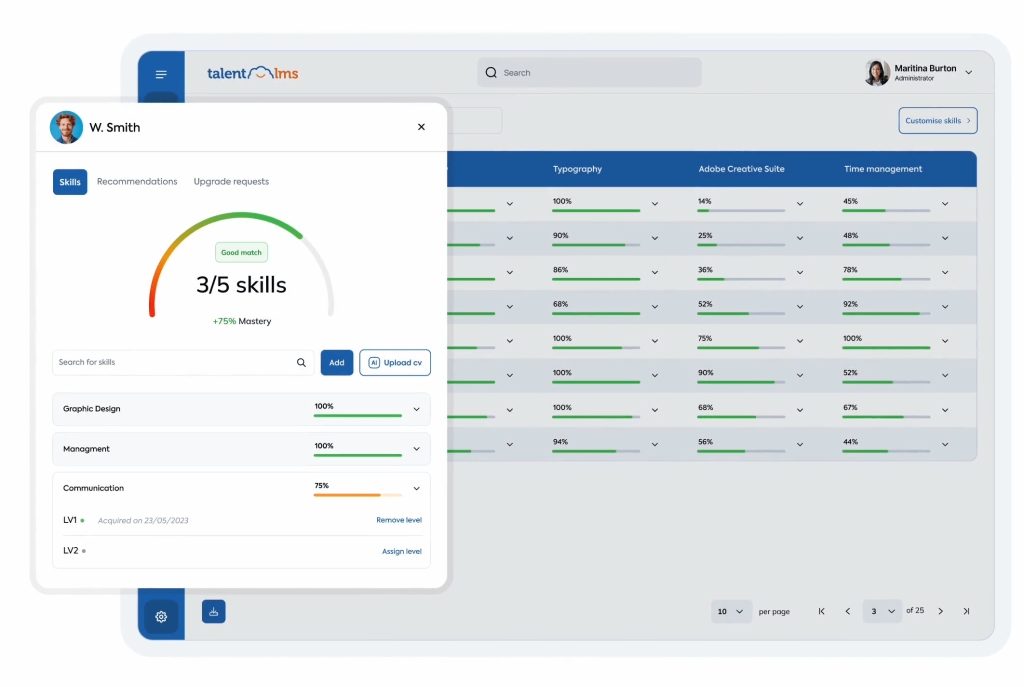Click the settings gear icon in the sidebar
Viewport: 1024px width, 687px height.
(x=161, y=617)
